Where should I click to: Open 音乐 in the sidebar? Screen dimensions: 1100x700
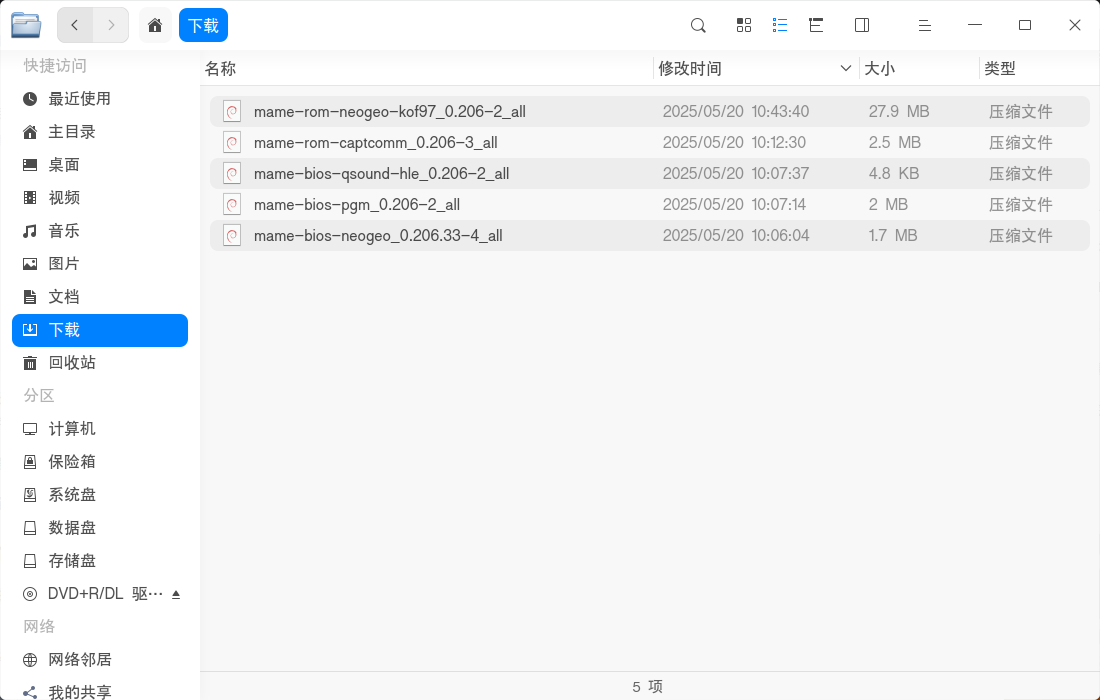pyautogui.click(x=100, y=231)
